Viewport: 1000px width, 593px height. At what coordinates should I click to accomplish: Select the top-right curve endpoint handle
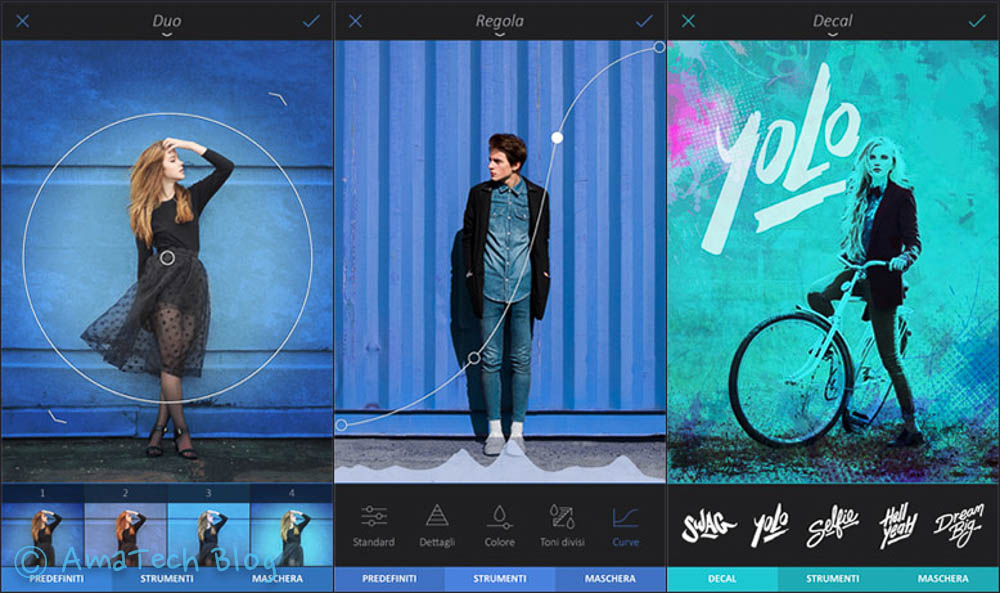(659, 47)
